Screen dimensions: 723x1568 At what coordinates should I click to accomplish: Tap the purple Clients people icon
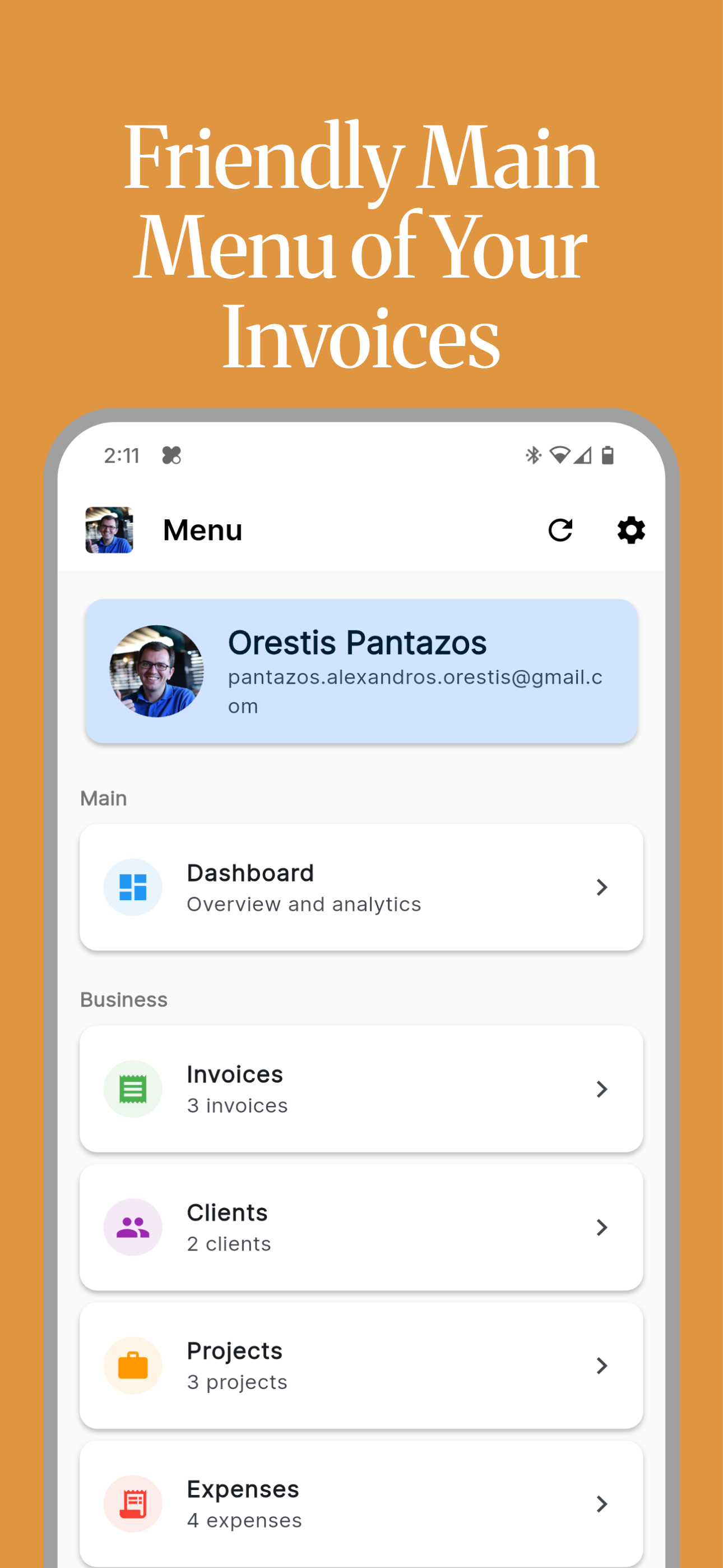click(133, 1227)
